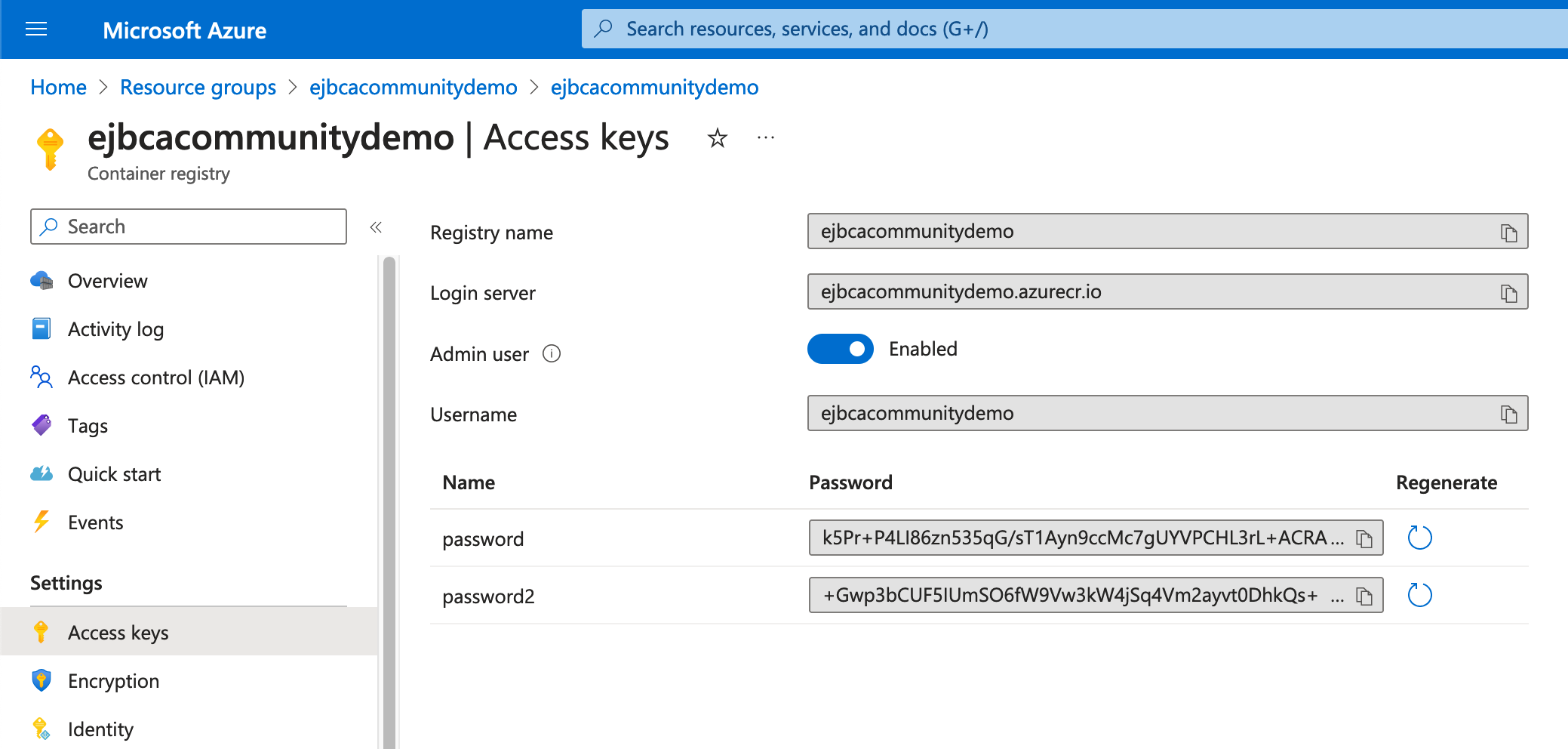View the Admin user info tooltip
The width and height of the screenshot is (1568, 749).
point(552,354)
